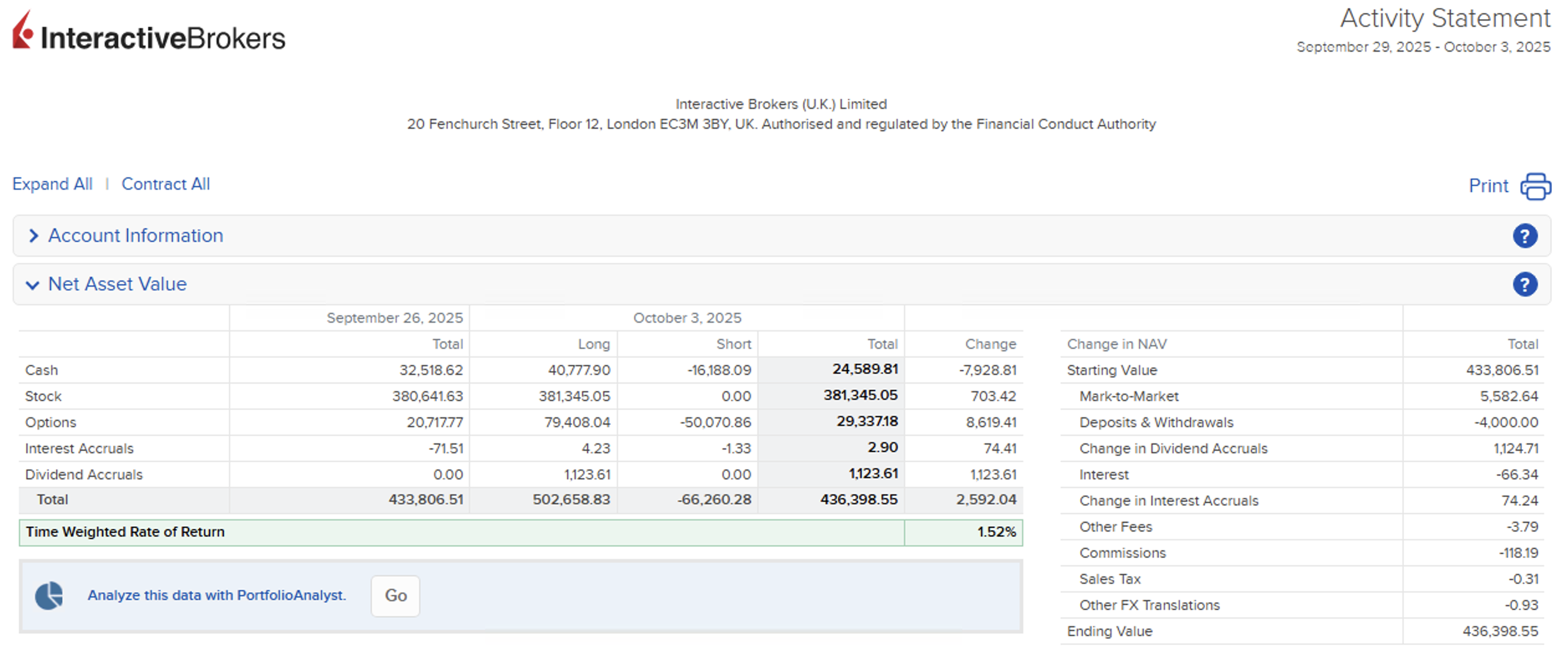Viewport: 1568px width, 653px height.
Task: Click the Print text link
Action: [1488, 186]
